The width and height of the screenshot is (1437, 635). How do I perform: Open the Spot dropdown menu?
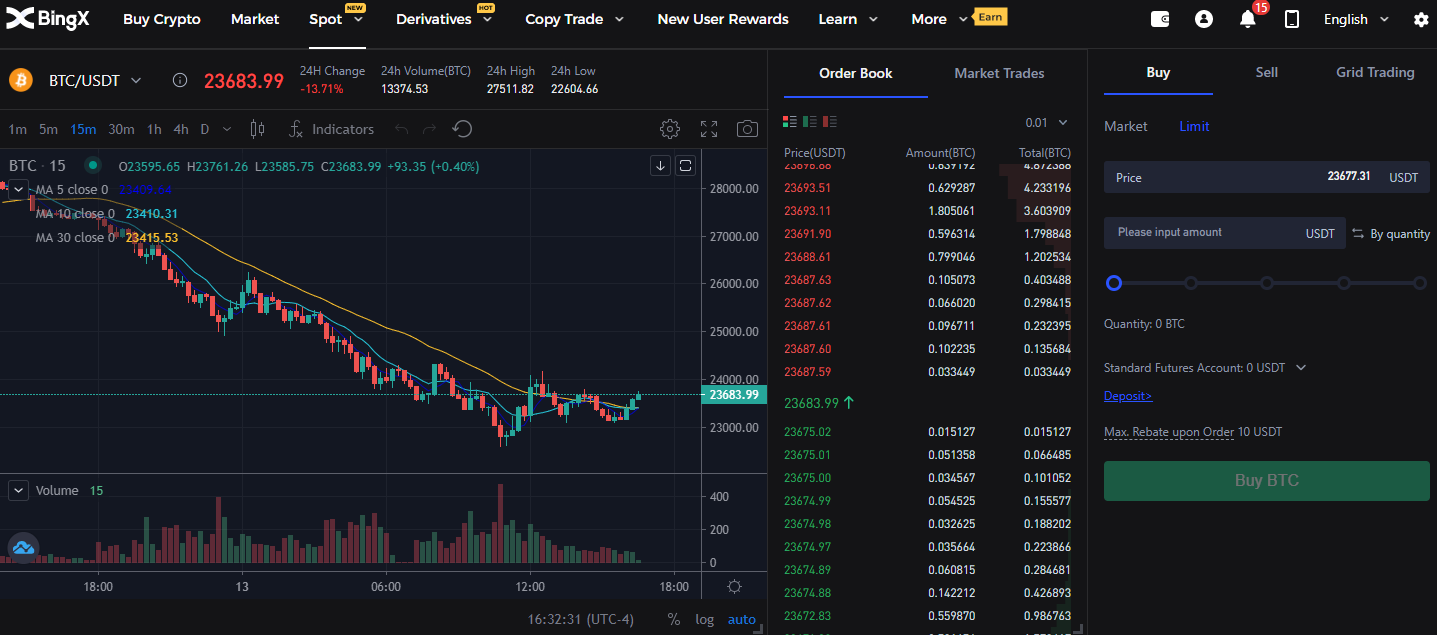coord(337,19)
